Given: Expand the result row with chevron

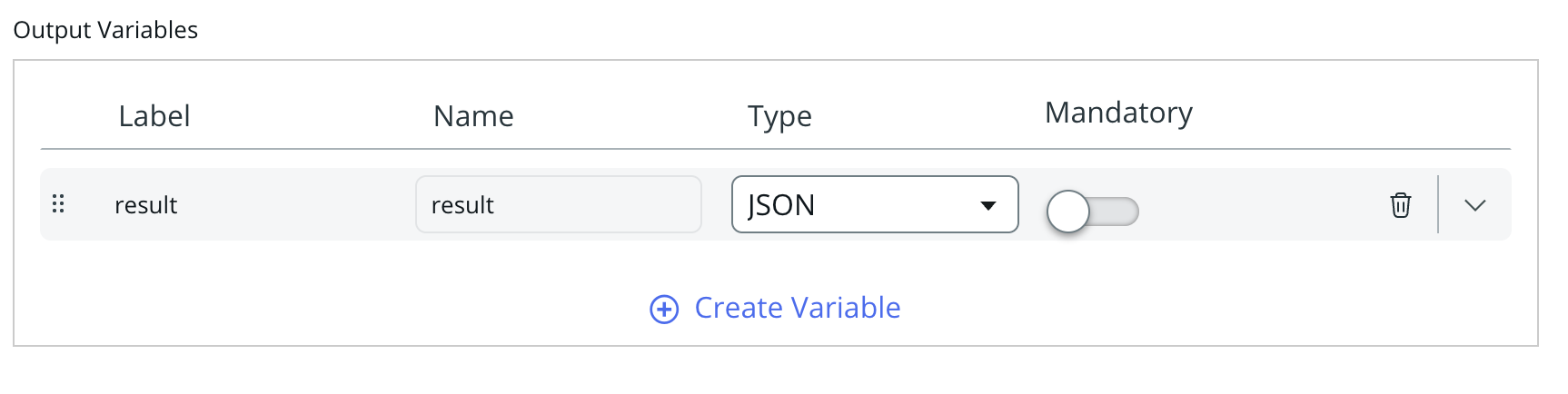Looking at the screenshot, I should point(1474,205).
